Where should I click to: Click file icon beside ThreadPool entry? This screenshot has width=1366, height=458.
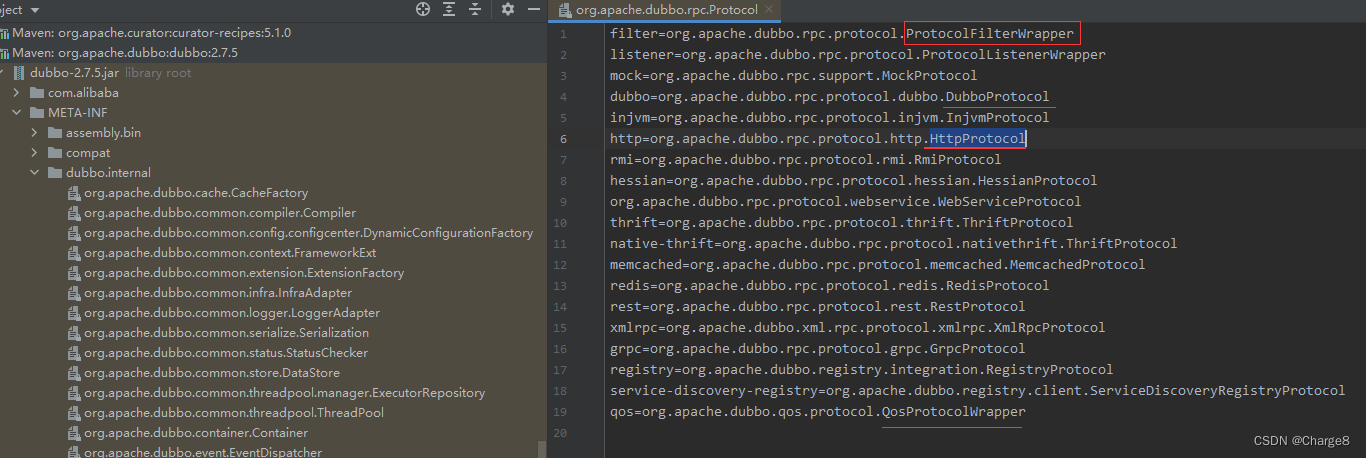[73, 413]
